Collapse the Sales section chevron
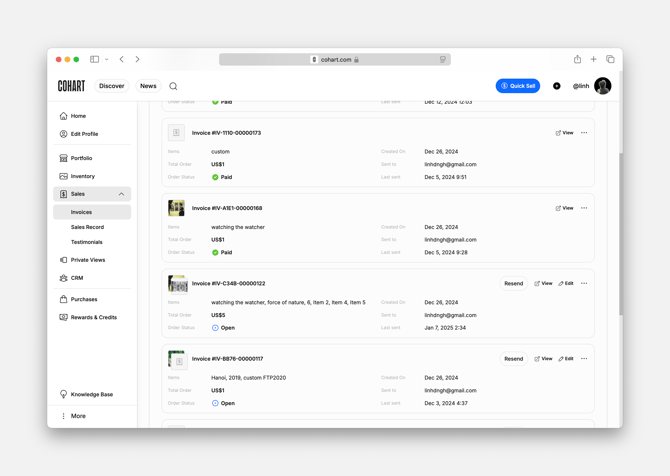Image resolution: width=670 pixels, height=476 pixels. (121, 194)
